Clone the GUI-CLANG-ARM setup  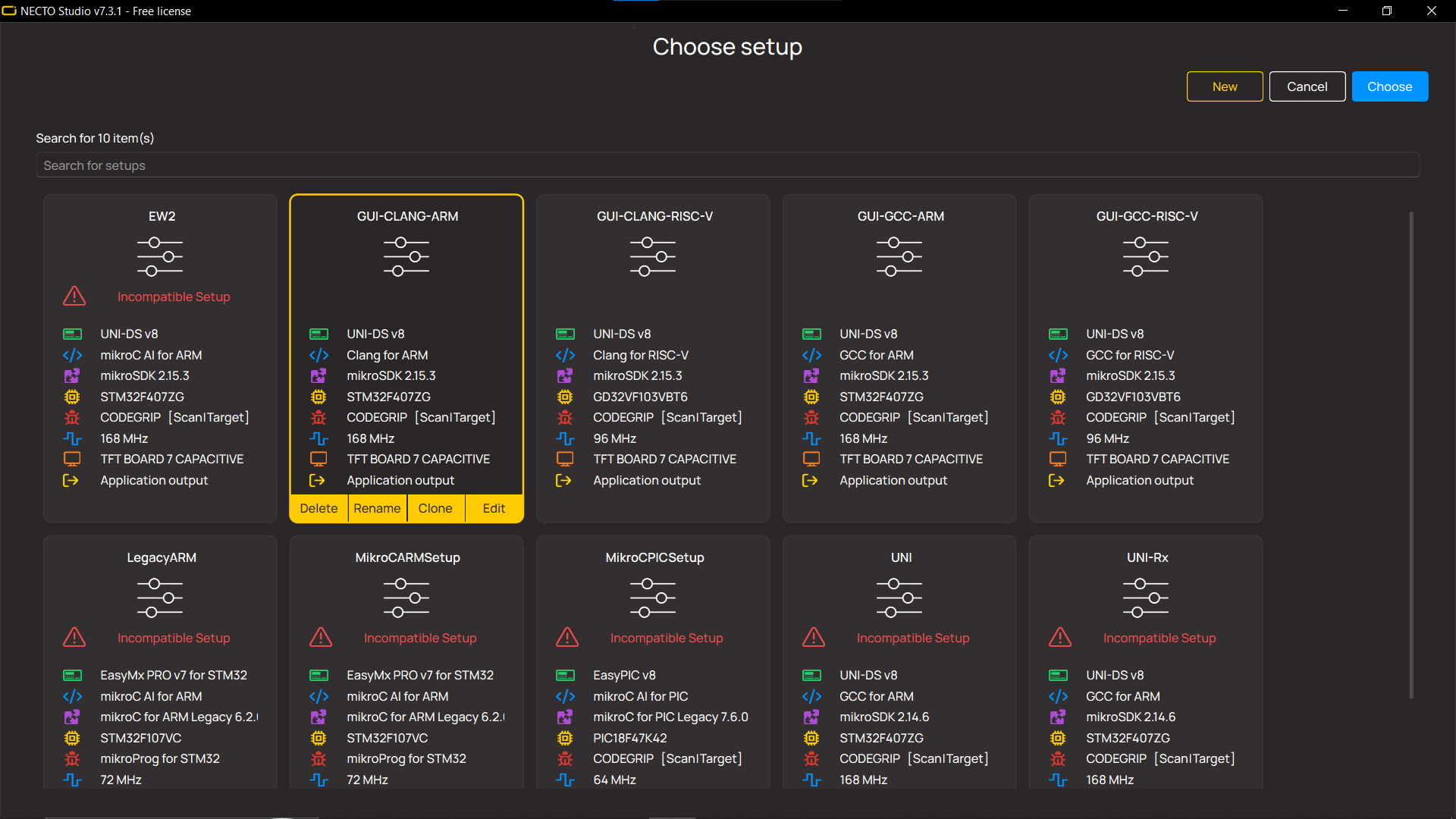pos(435,508)
